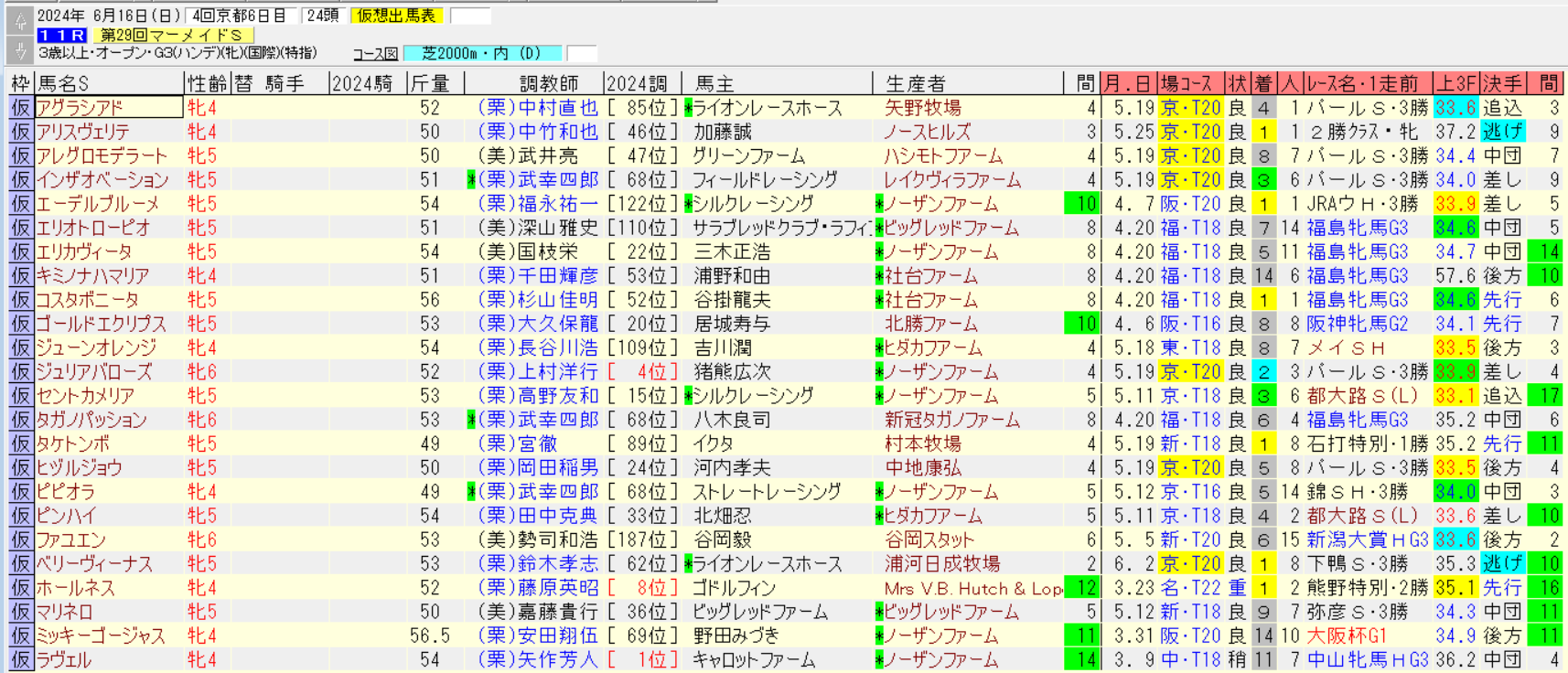Click the 決手 column header
The image size is (1568, 673).
pos(1503,83)
